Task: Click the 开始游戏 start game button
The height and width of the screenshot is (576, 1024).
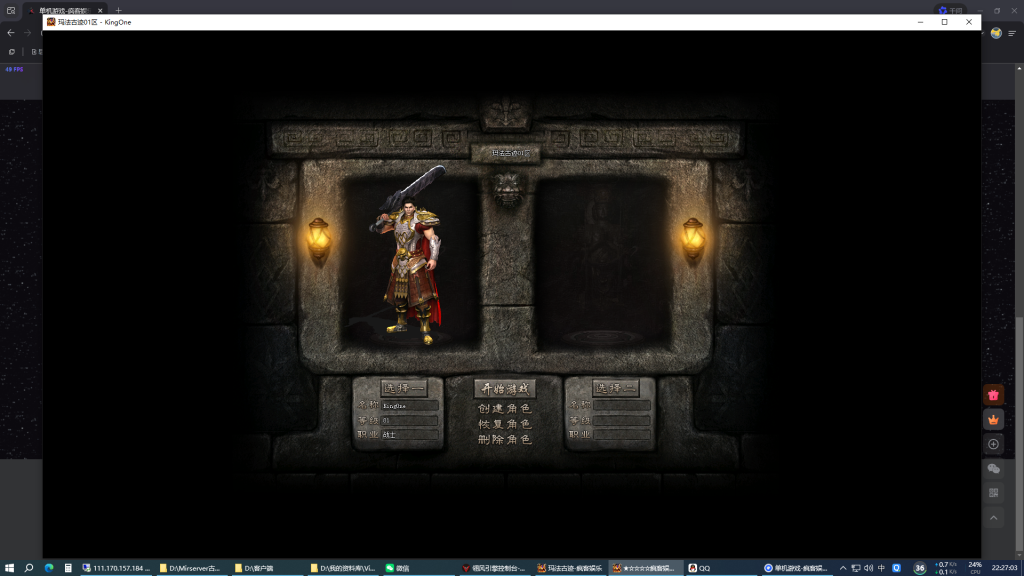Action: tap(505, 389)
